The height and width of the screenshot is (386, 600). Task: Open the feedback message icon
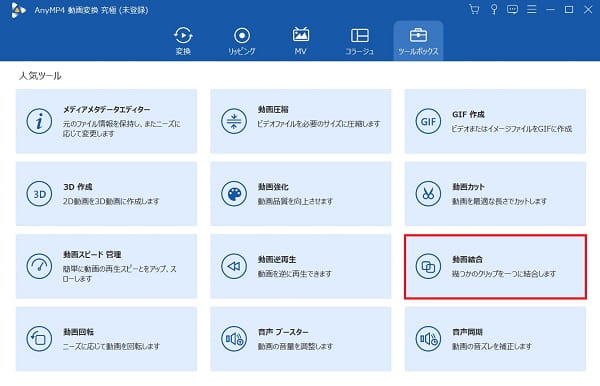click(x=512, y=9)
